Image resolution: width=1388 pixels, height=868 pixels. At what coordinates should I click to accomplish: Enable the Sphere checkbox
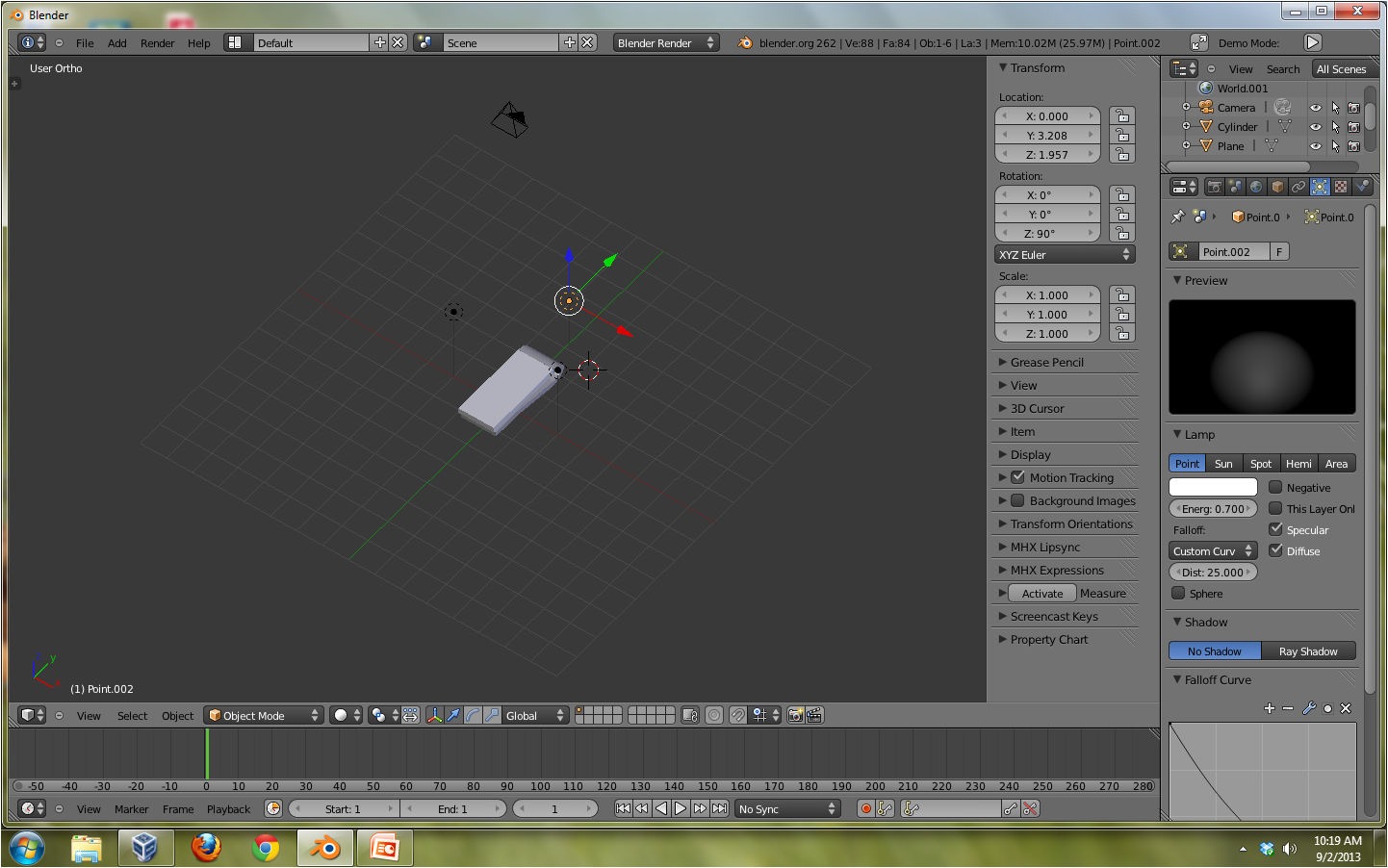tap(1178, 593)
